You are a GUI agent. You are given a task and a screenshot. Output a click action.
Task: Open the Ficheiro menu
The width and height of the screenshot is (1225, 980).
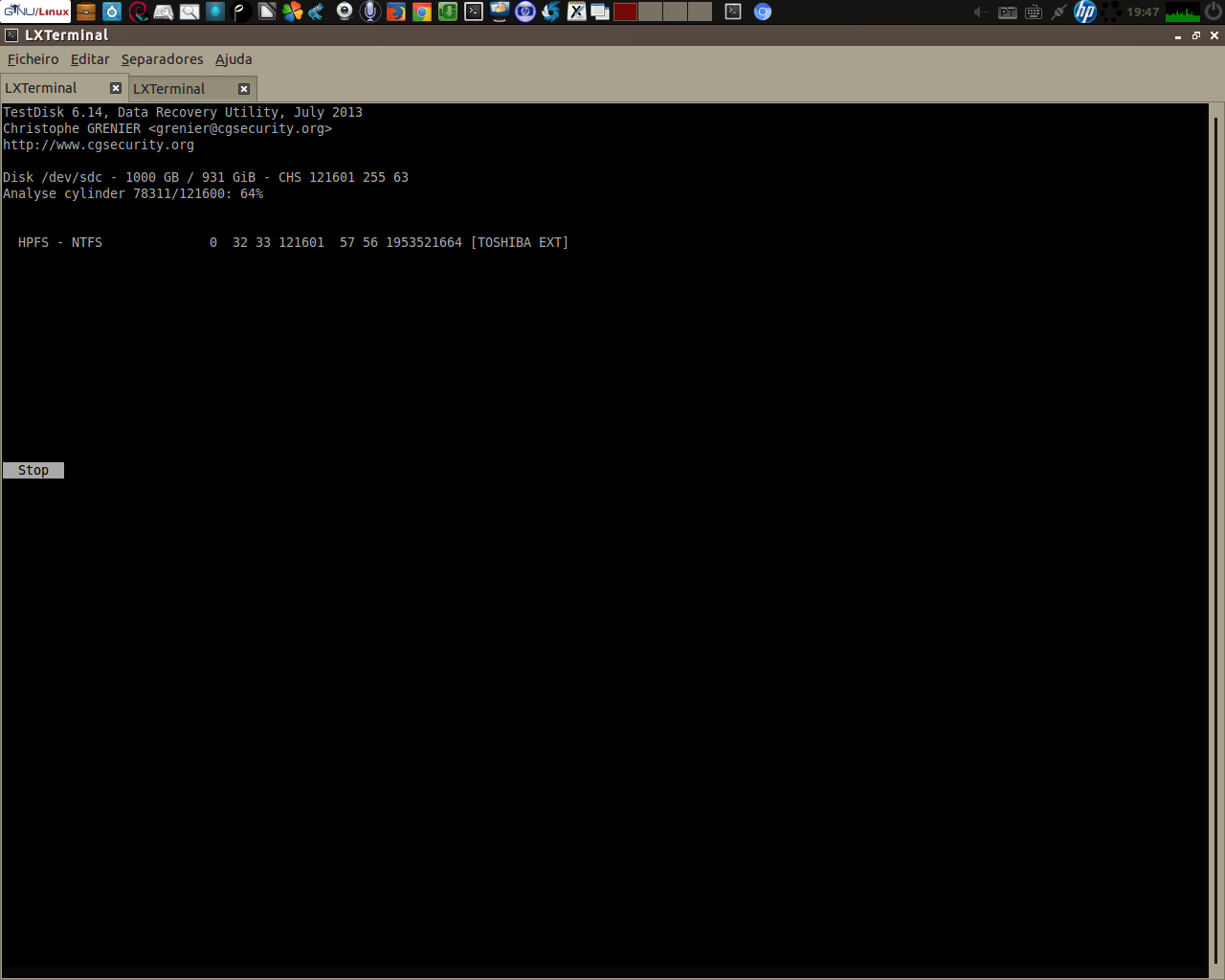point(33,59)
